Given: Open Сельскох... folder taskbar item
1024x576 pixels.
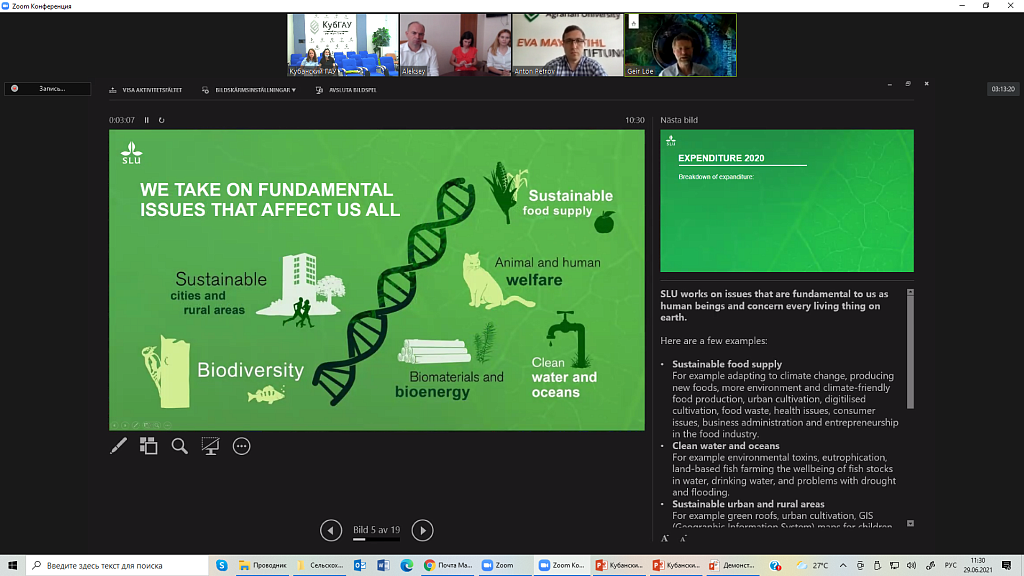Looking at the screenshot, I should coord(320,566).
